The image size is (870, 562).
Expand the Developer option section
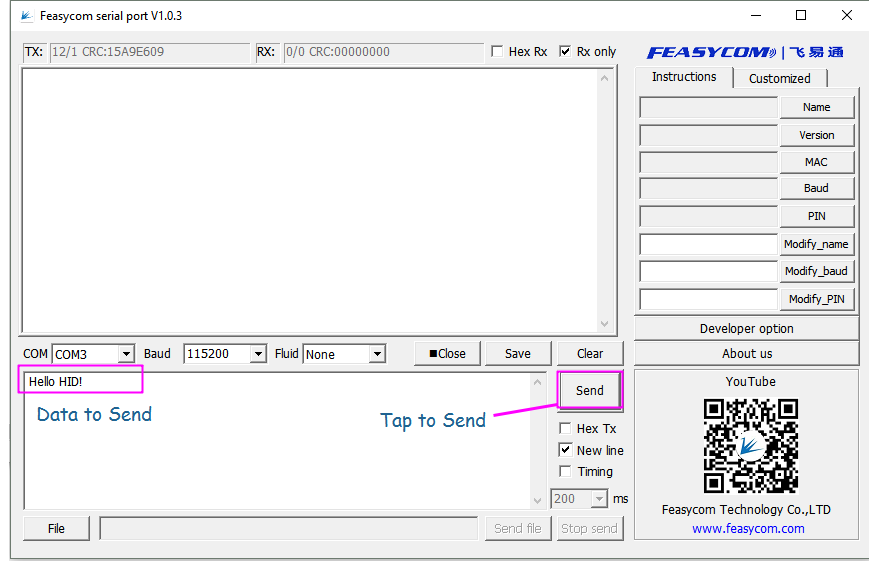click(746, 328)
